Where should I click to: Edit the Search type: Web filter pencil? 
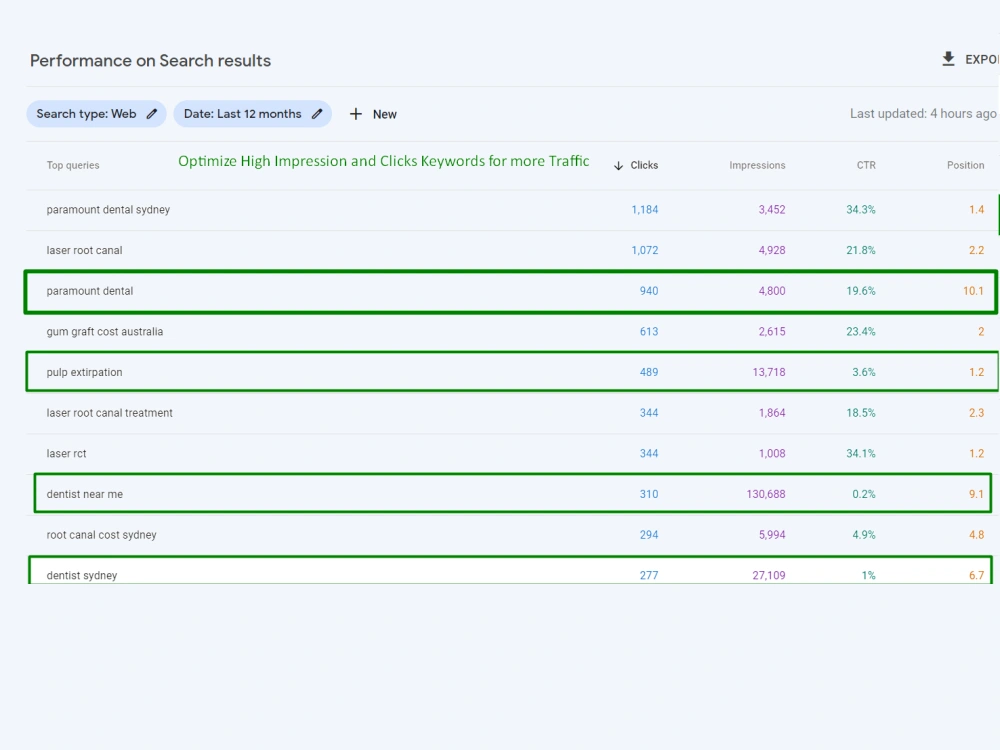(152, 114)
